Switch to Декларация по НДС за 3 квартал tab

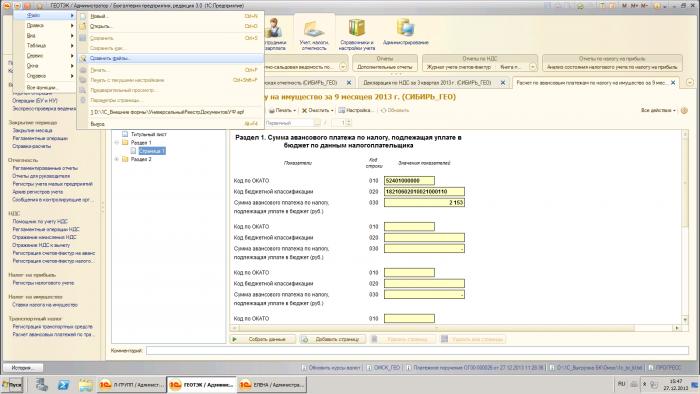pyautogui.click(x=427, y=83)
